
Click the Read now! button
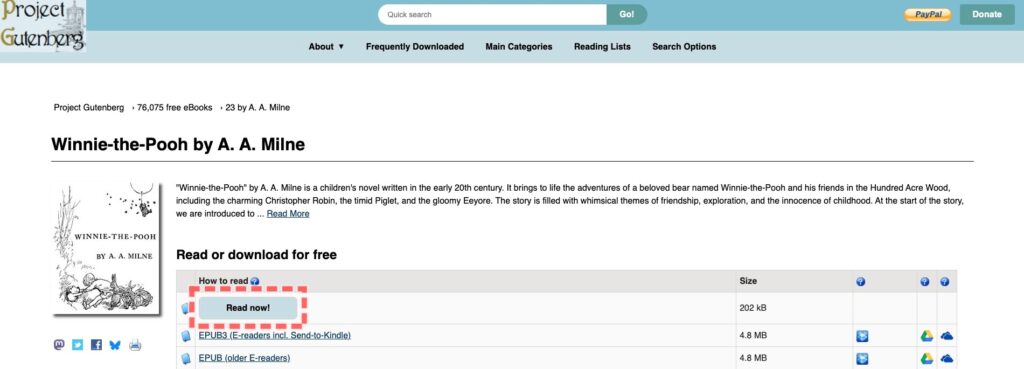click(248, 308)
